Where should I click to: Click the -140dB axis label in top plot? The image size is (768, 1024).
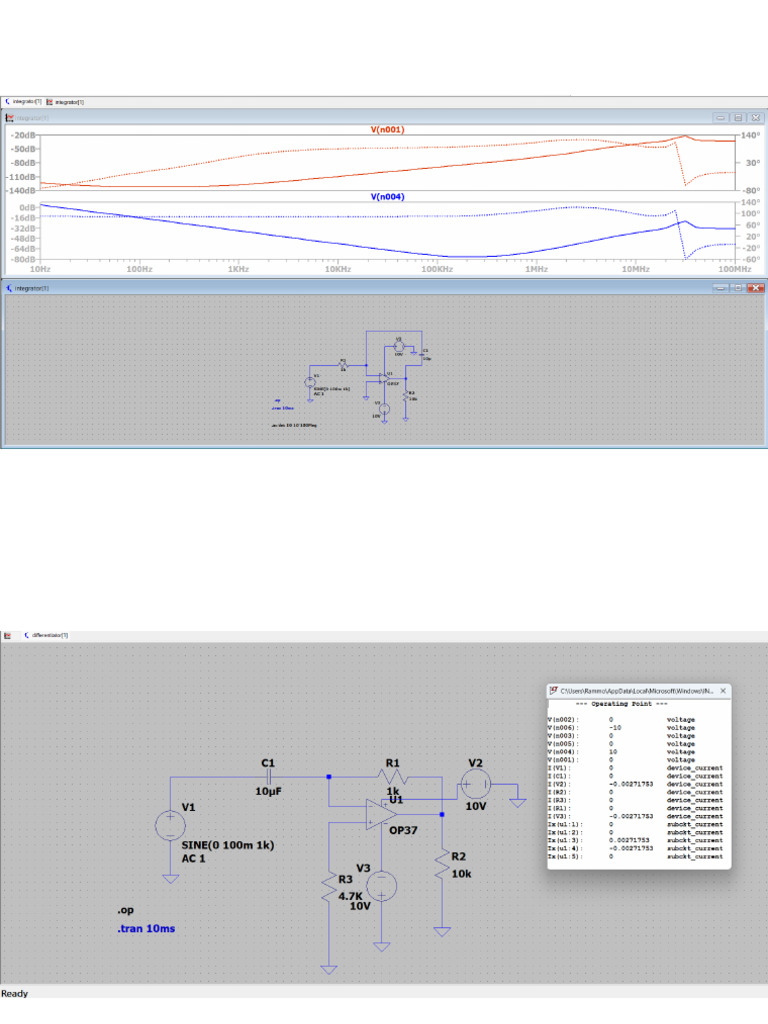pos(20,190)
